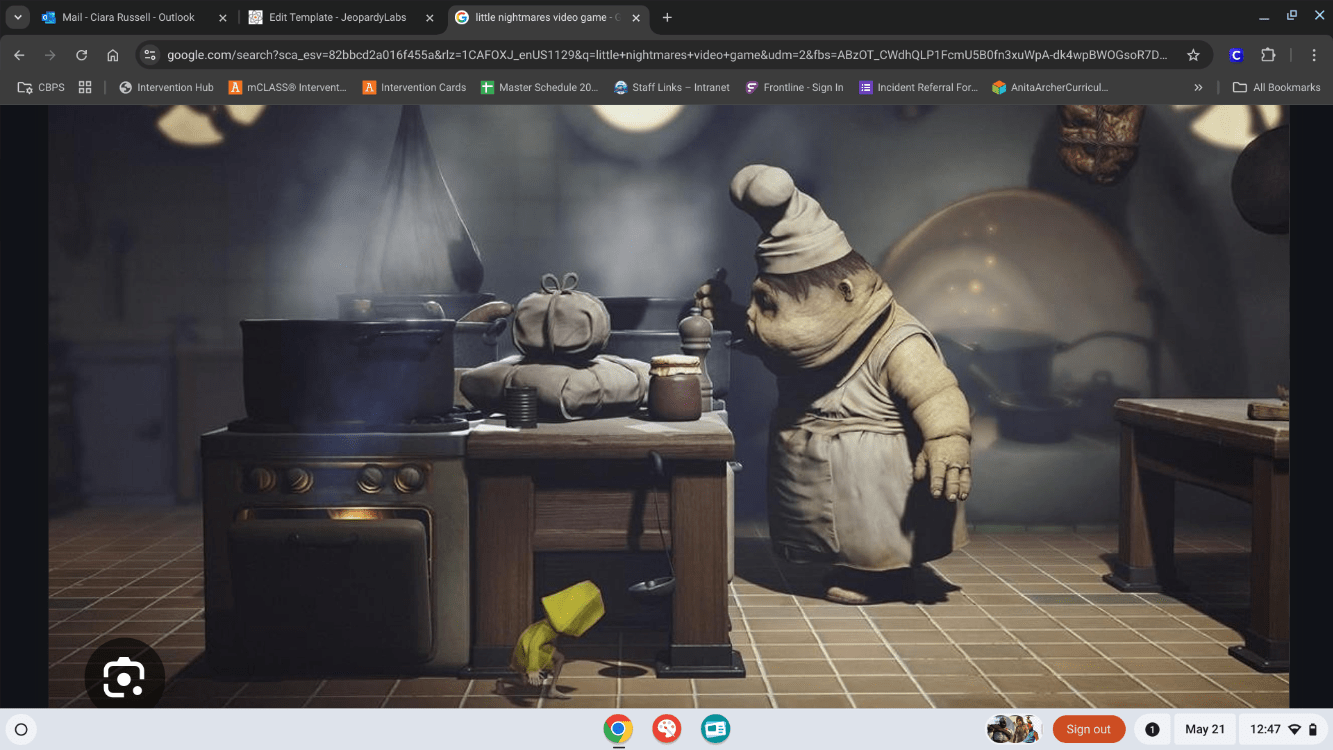Open the apps grid shortcut in bookmarks bar
The image size is (1333, 750).
pyautogui.click(x=85, y=87)
